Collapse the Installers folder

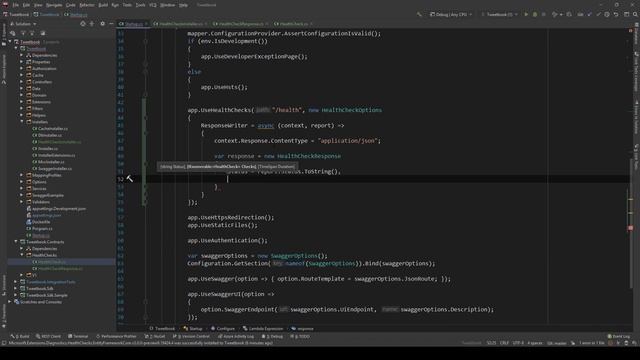tap(22, 122)
